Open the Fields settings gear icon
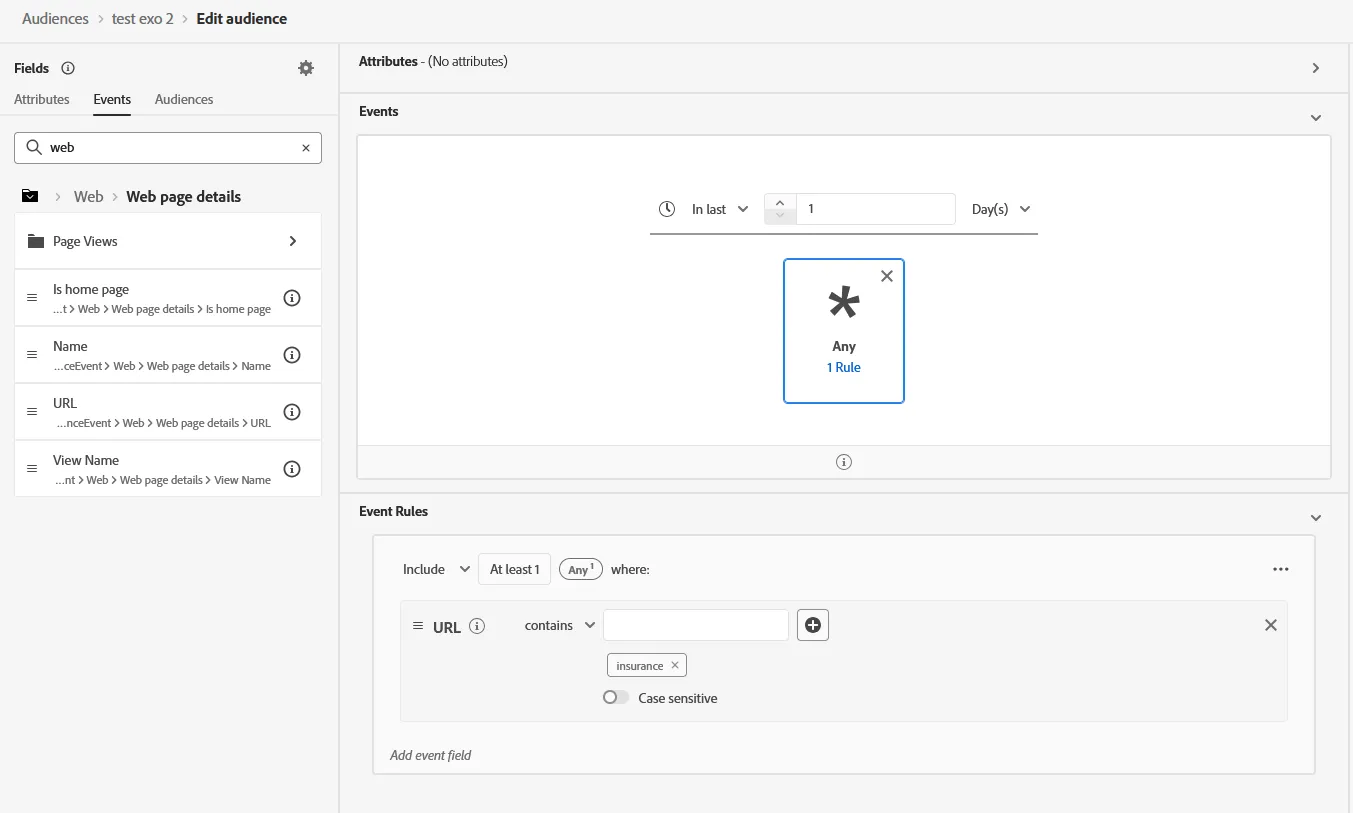 pos(306,68)
